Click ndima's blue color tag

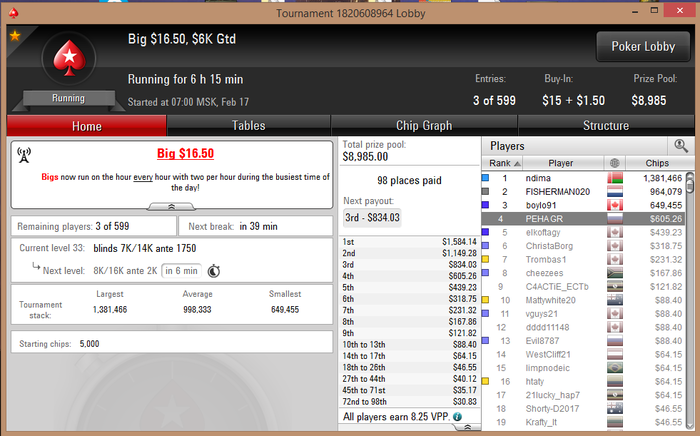[485, 178]
